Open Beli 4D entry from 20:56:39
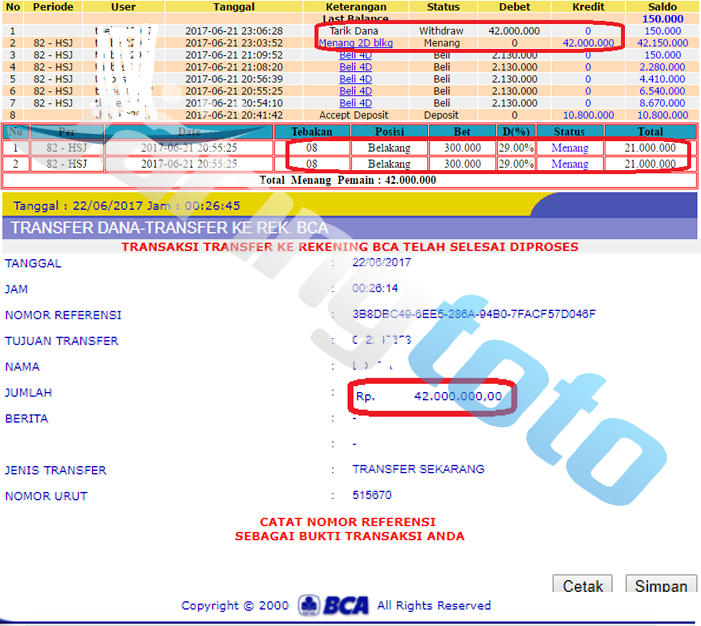Image resolution: width=701 pixels, height=626 pixels. click(354, 79)
